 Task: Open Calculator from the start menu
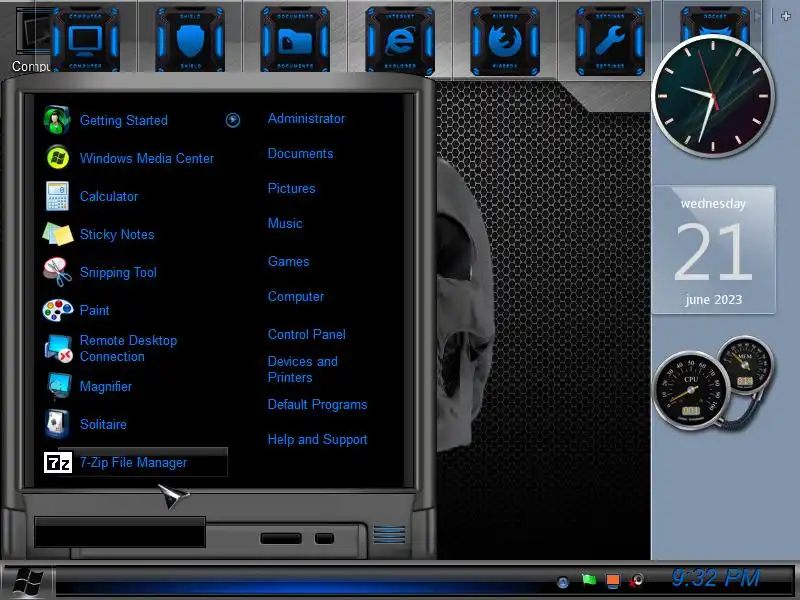tap(109, 196)
